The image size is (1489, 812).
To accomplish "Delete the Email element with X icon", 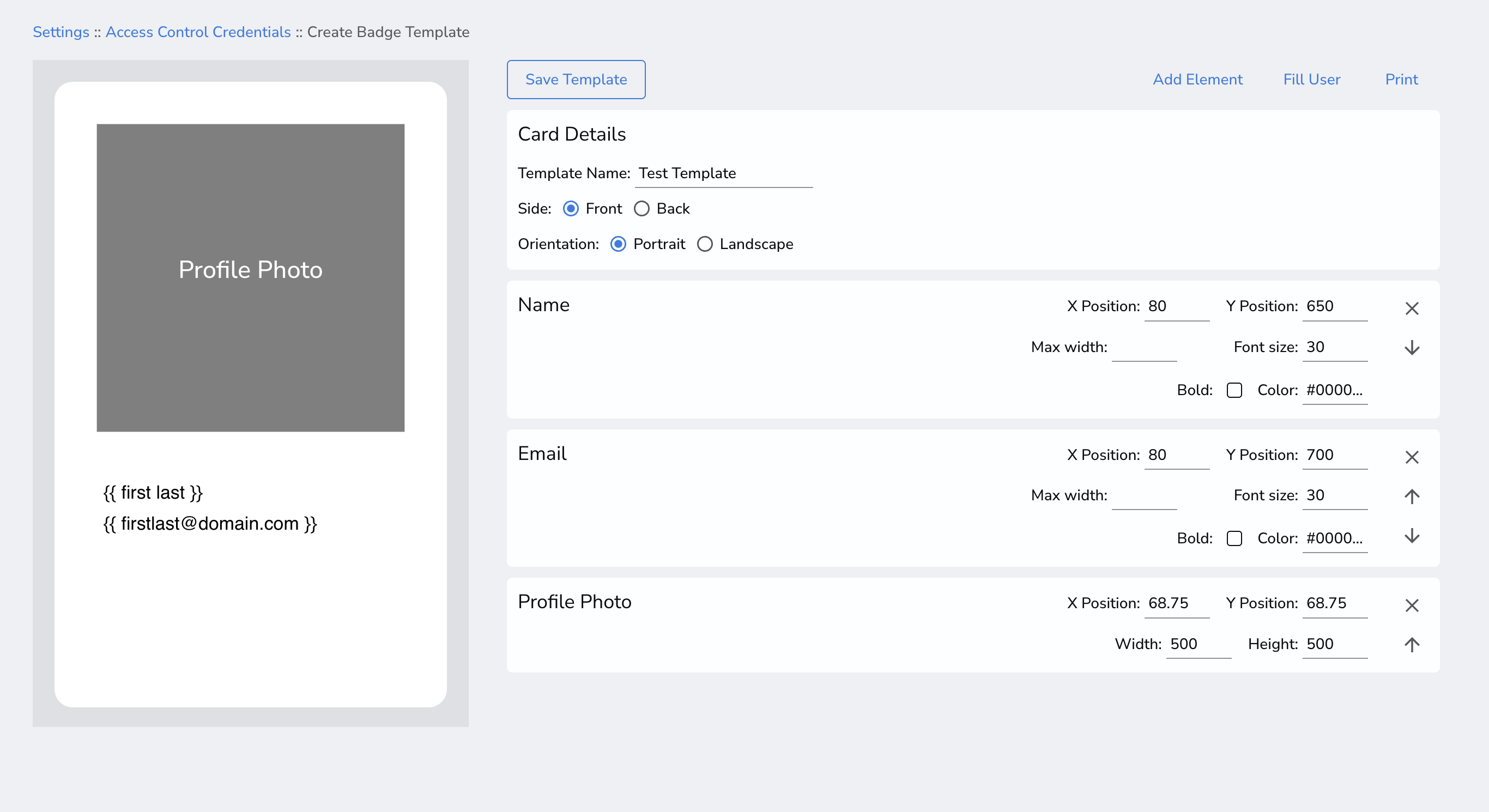I will (1412, 457).
